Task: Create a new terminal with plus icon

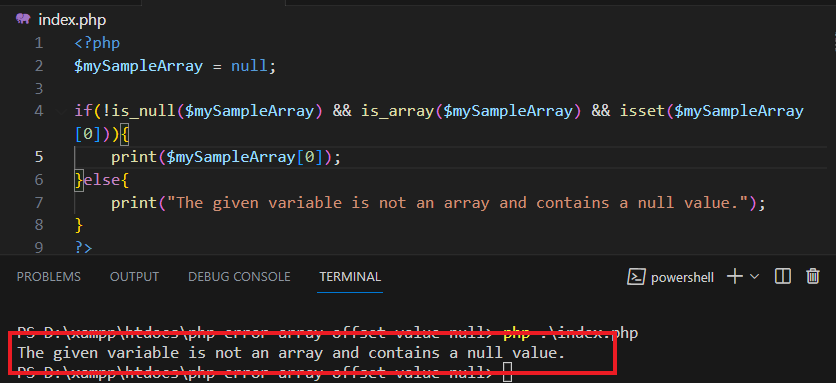Action: tap(735, 276)
